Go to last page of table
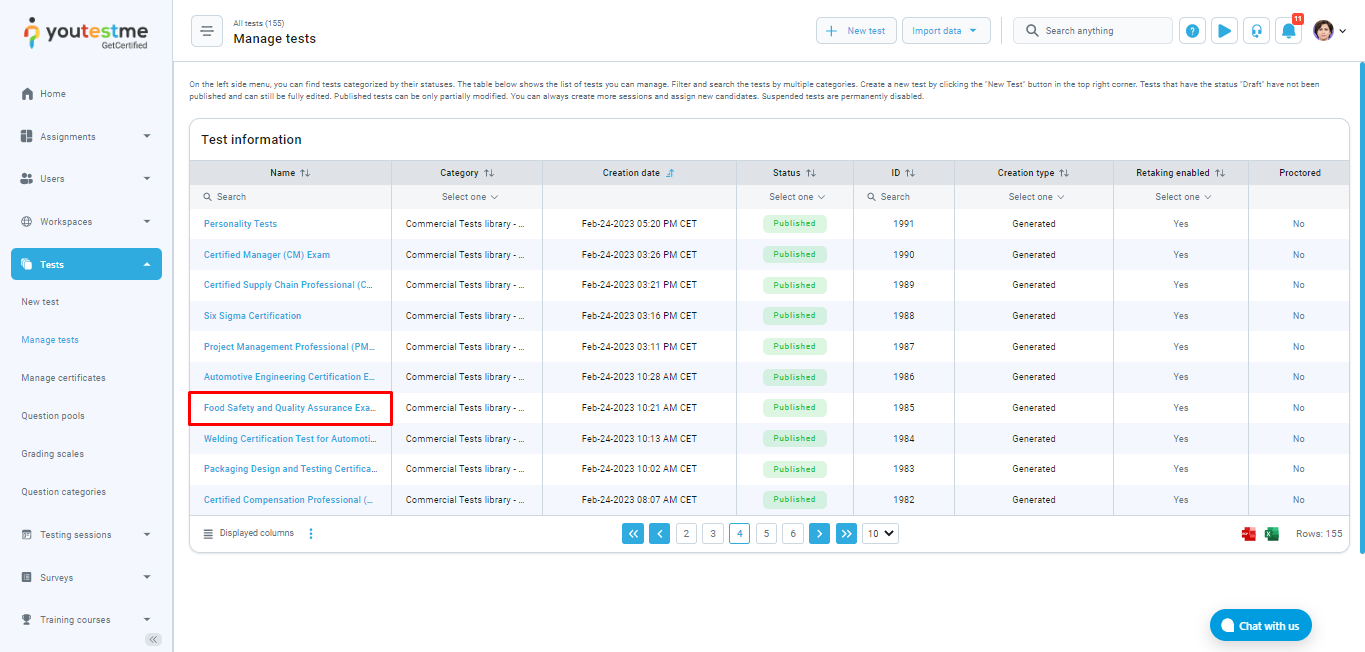 [x=846, y=534]
